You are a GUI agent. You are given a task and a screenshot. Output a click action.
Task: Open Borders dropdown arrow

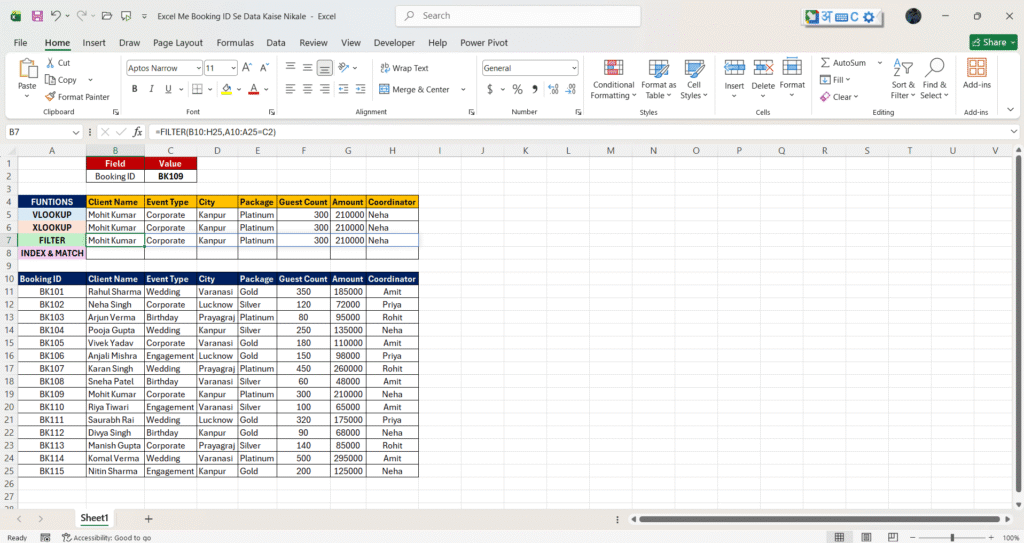pyautogui.click(x=210, y=89)
